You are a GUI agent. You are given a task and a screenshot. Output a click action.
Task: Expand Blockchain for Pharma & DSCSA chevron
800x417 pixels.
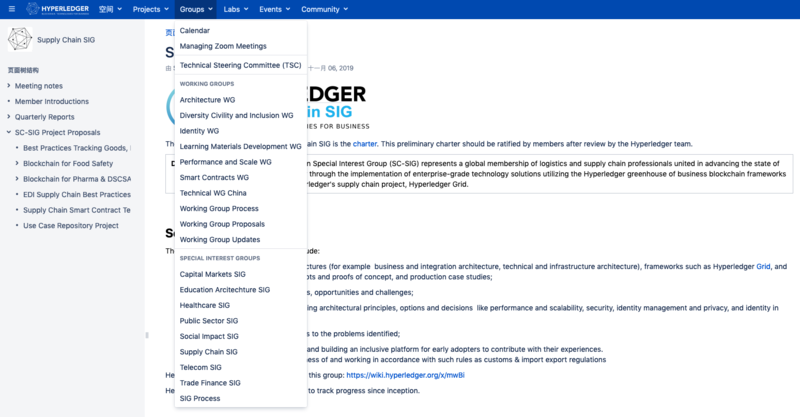(x=17, y=179)
